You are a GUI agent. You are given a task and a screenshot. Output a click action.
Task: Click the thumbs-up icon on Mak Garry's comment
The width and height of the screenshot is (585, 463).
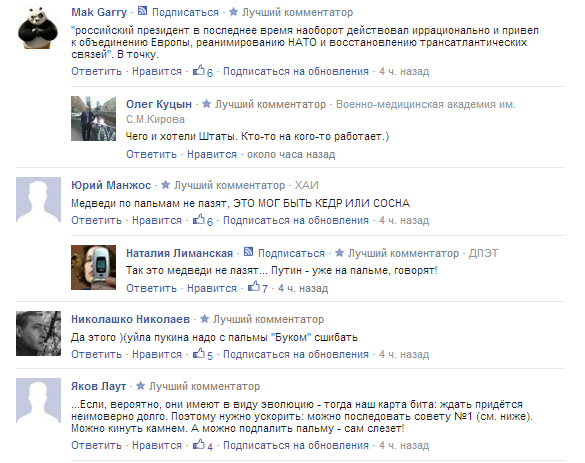(199, 70)
